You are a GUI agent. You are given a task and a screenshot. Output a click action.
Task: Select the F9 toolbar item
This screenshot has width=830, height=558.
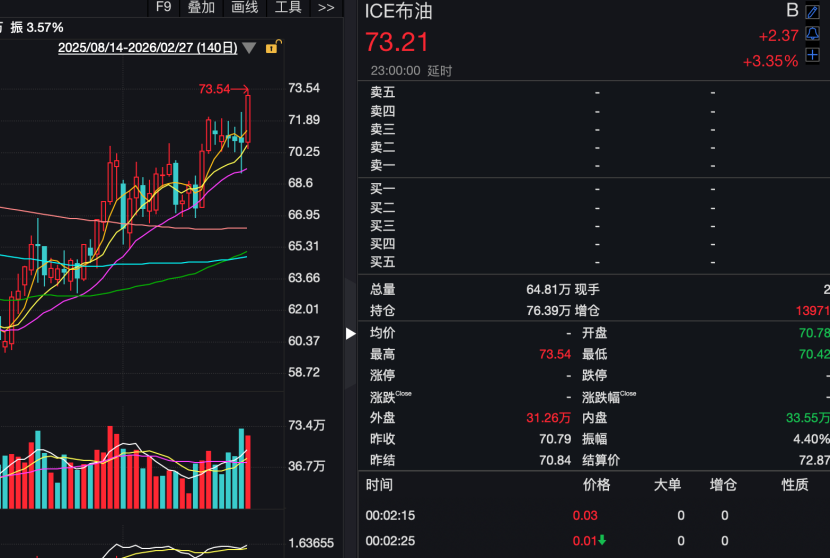click(x=164, y=8)
